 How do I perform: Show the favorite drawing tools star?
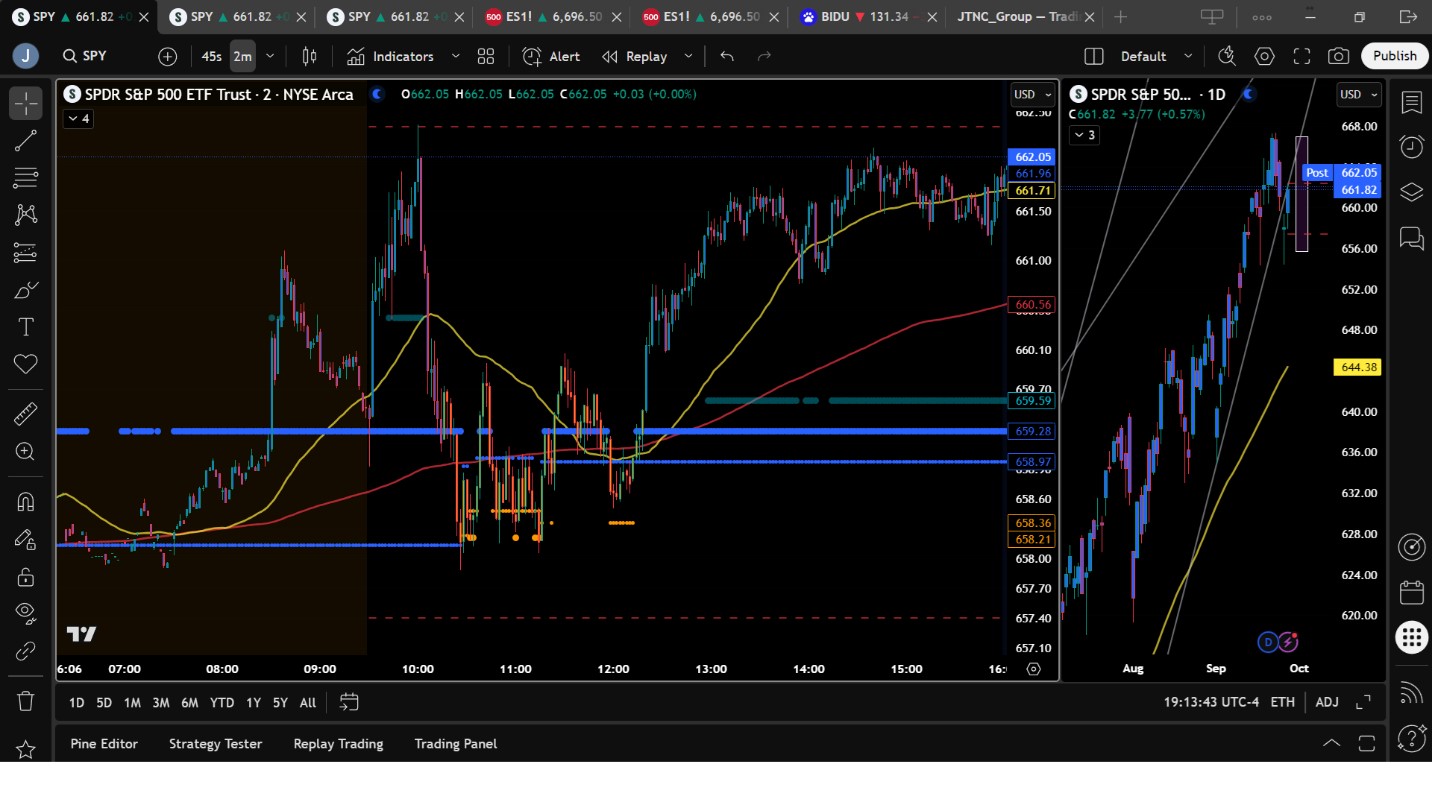point(26,749)
